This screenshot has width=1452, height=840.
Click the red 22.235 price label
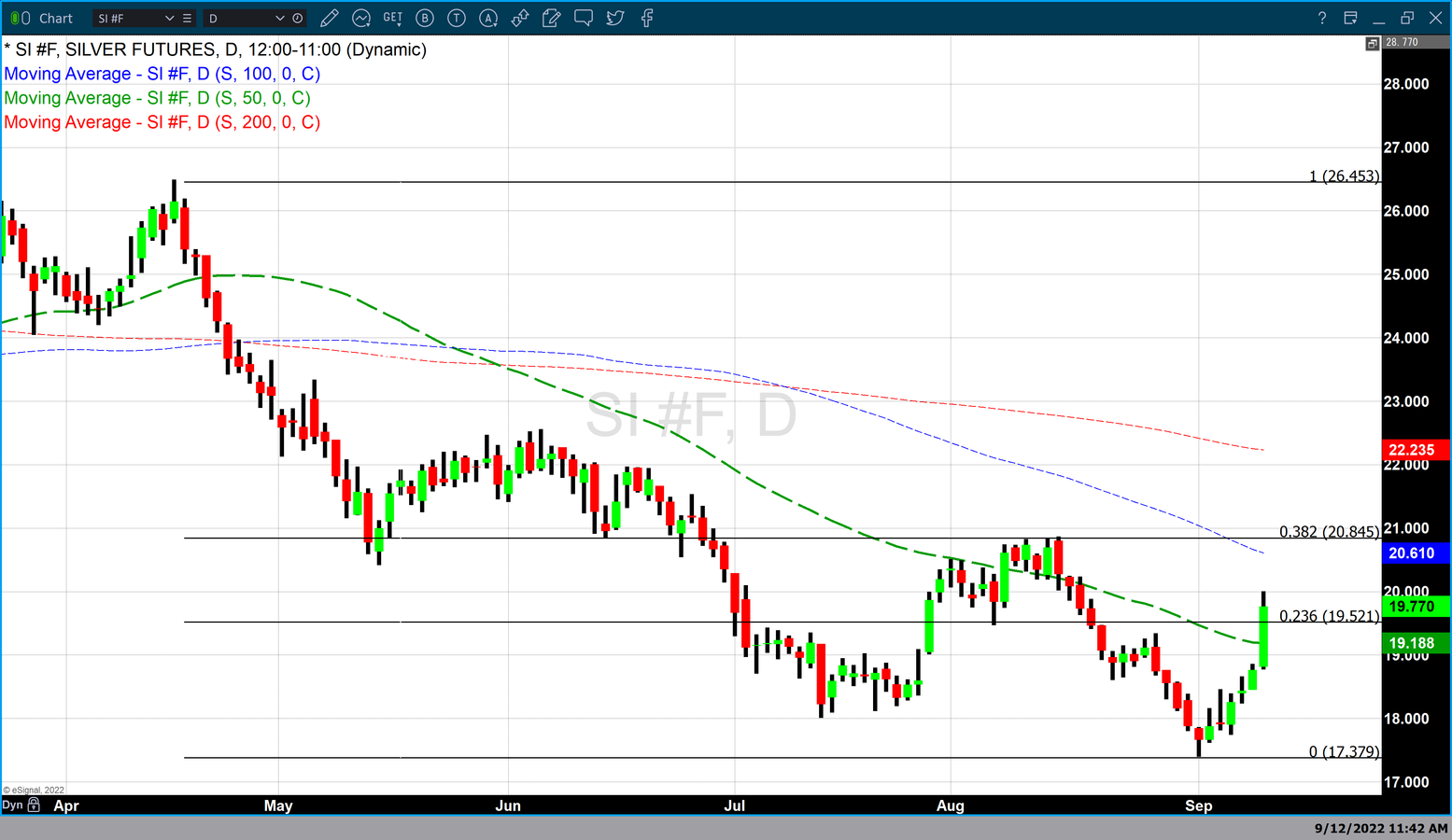tap(1411, 450)
